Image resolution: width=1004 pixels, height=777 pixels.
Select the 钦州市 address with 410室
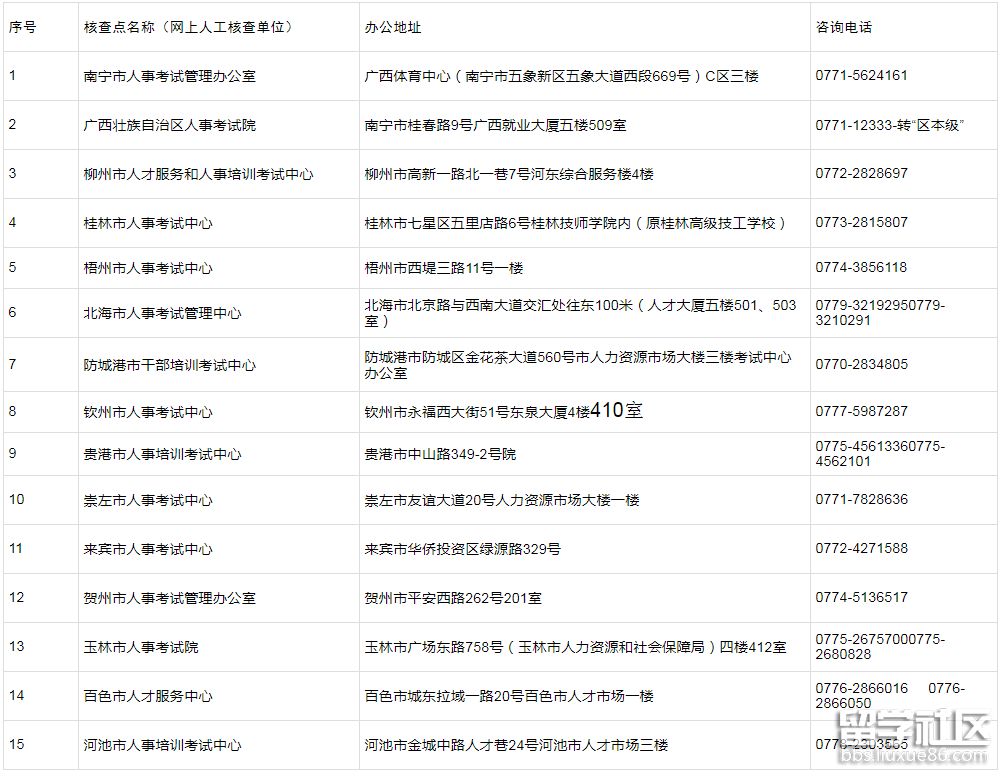coord(503,411)
